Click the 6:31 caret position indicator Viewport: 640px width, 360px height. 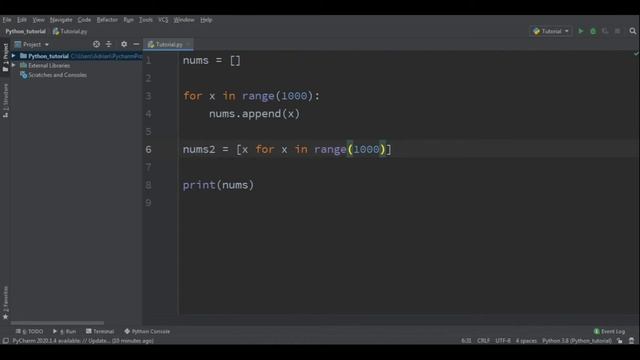coord(466,341)
